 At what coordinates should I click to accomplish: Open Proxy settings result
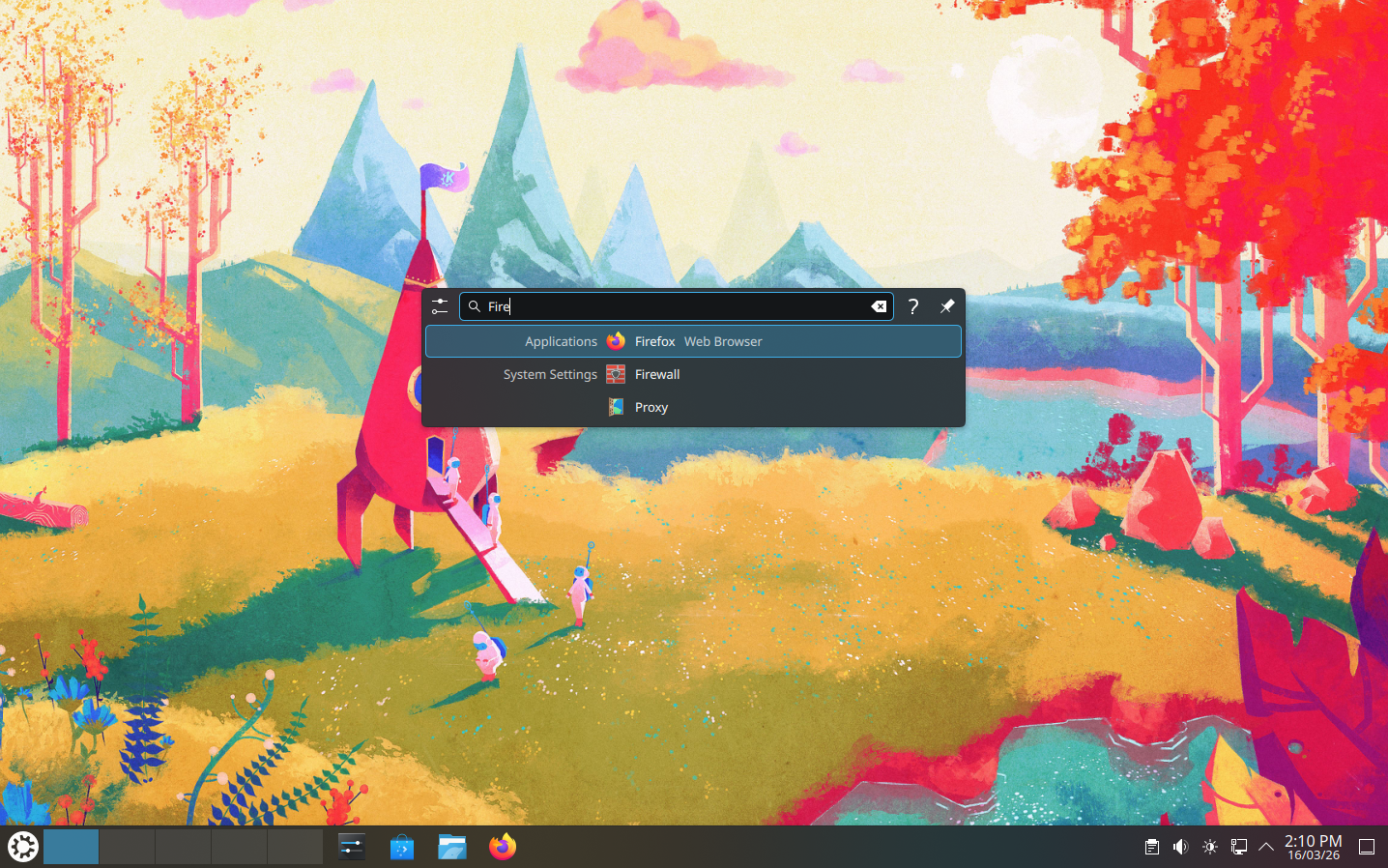(693, 407)
